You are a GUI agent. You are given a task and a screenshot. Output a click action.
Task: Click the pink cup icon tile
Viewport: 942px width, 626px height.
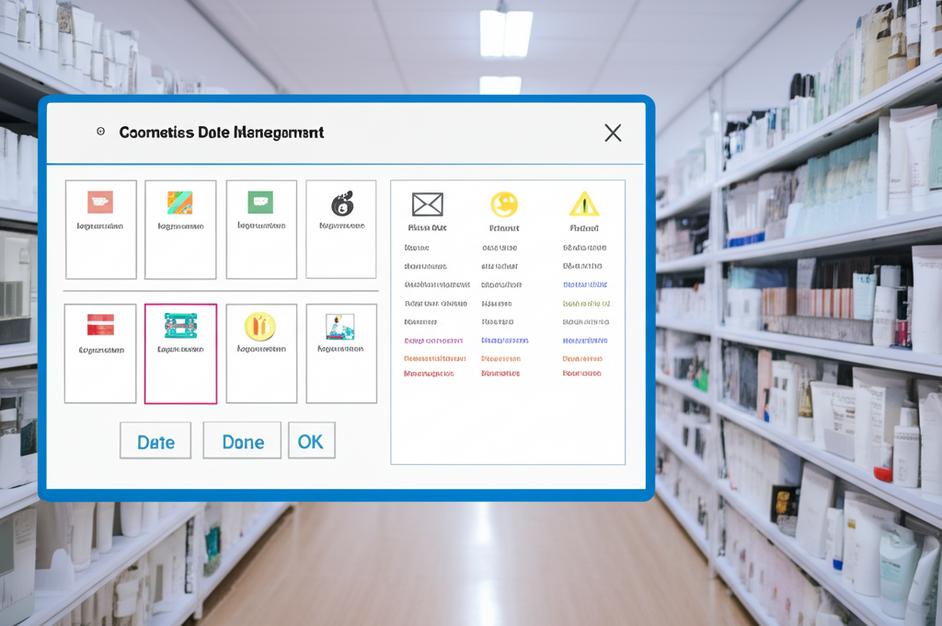coord(100,203)
